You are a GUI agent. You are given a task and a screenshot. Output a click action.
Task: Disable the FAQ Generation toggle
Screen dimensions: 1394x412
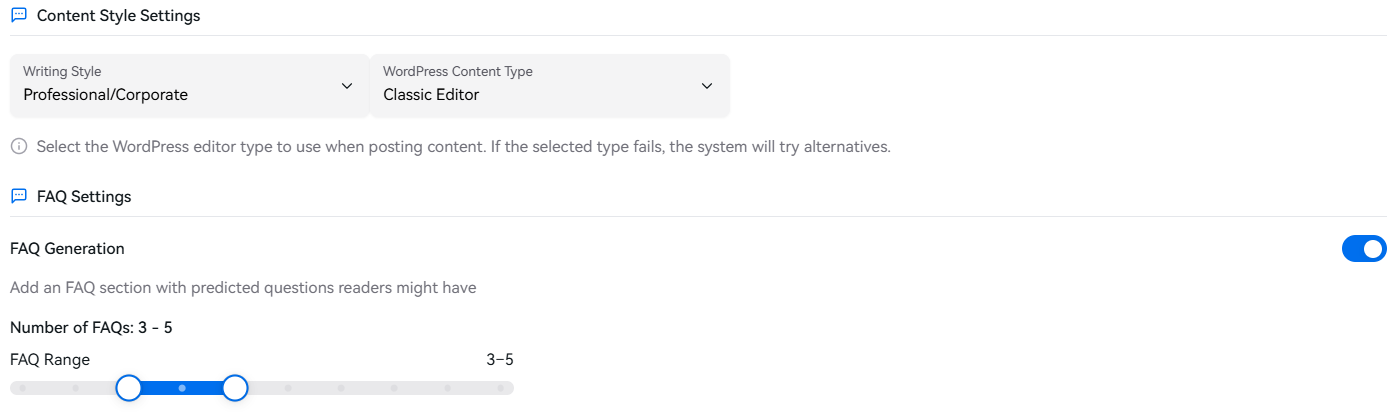coord(1364,249)
